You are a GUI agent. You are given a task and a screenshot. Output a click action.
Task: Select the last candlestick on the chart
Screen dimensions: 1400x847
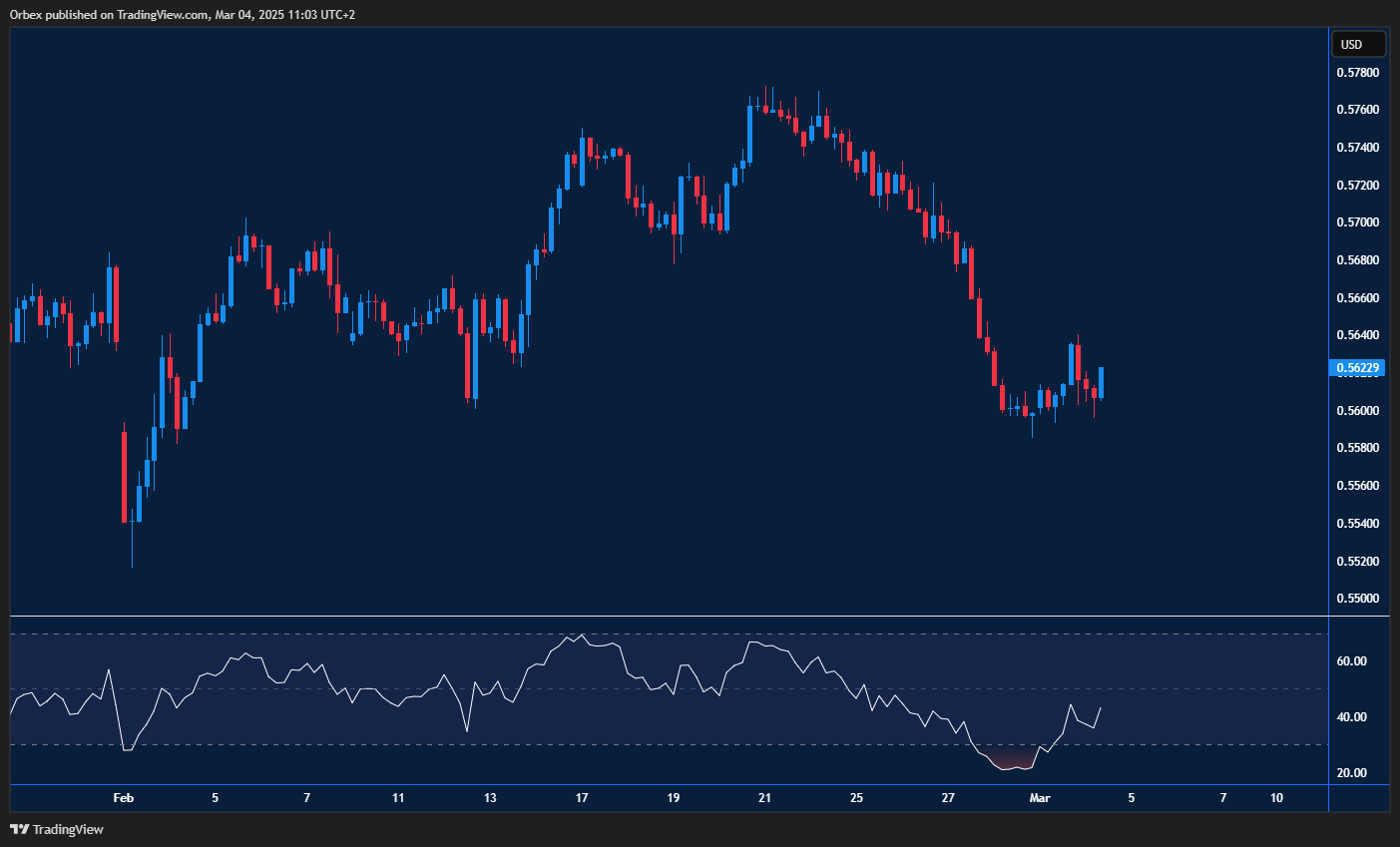click(1102, 384)
